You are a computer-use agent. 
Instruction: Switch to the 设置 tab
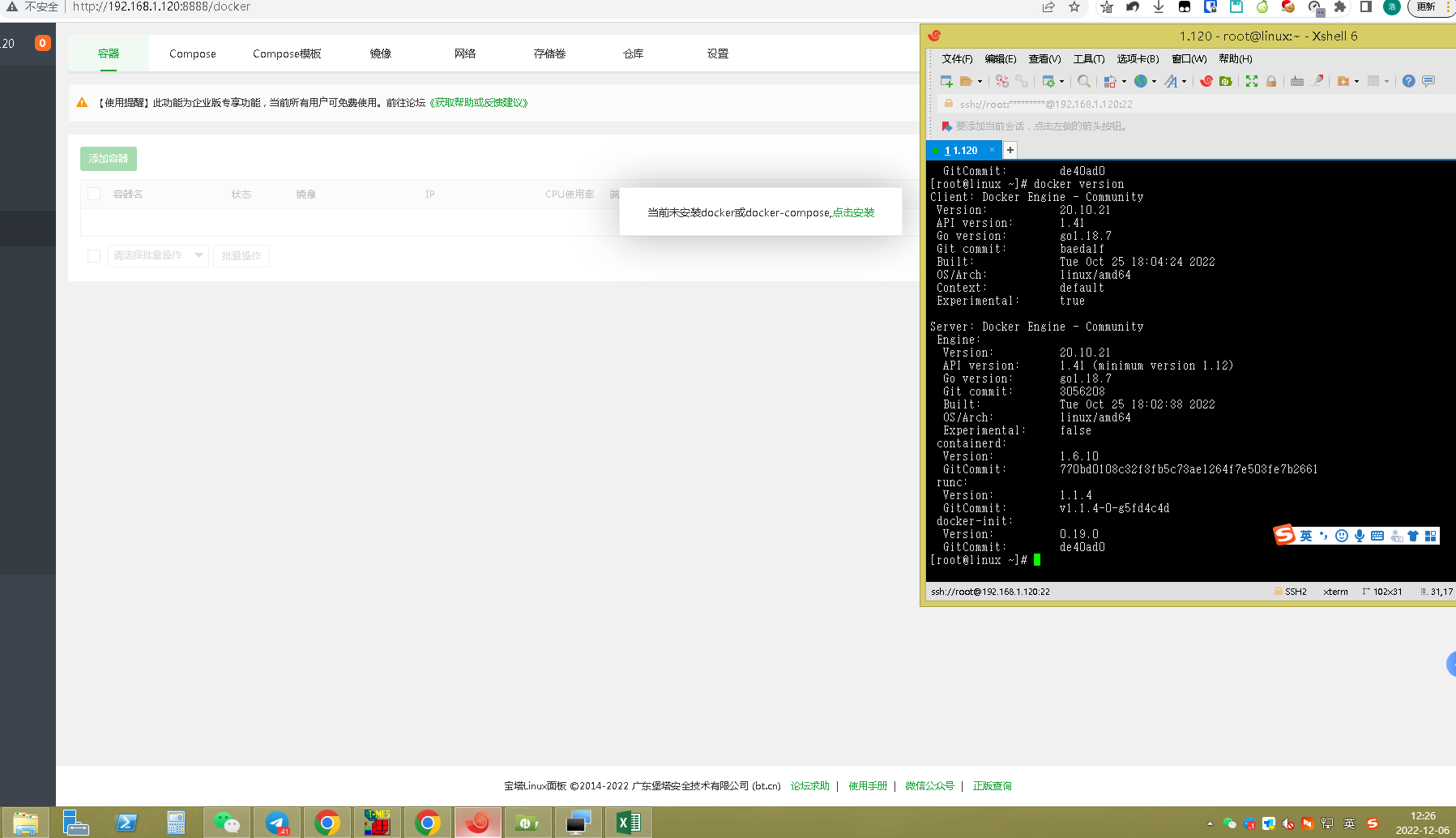click(x=718, y=53)
